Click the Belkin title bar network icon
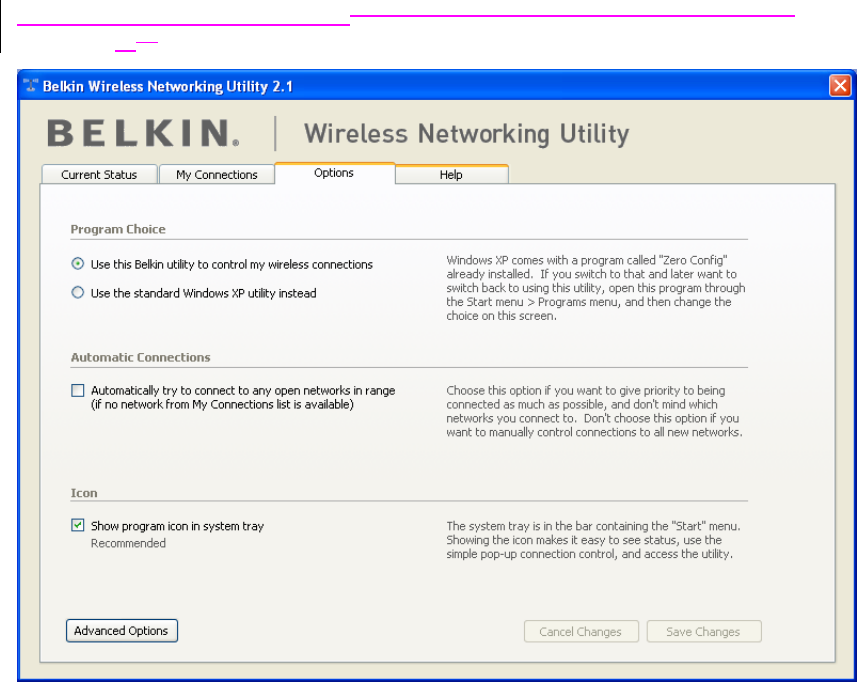The width and height of the screenshot is (857, 682). pyautogui.click(x=31, y=85)
